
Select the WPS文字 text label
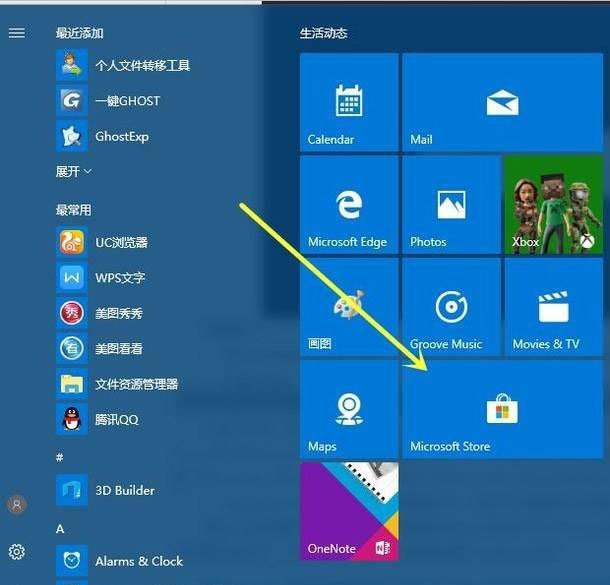pos(120,278)
